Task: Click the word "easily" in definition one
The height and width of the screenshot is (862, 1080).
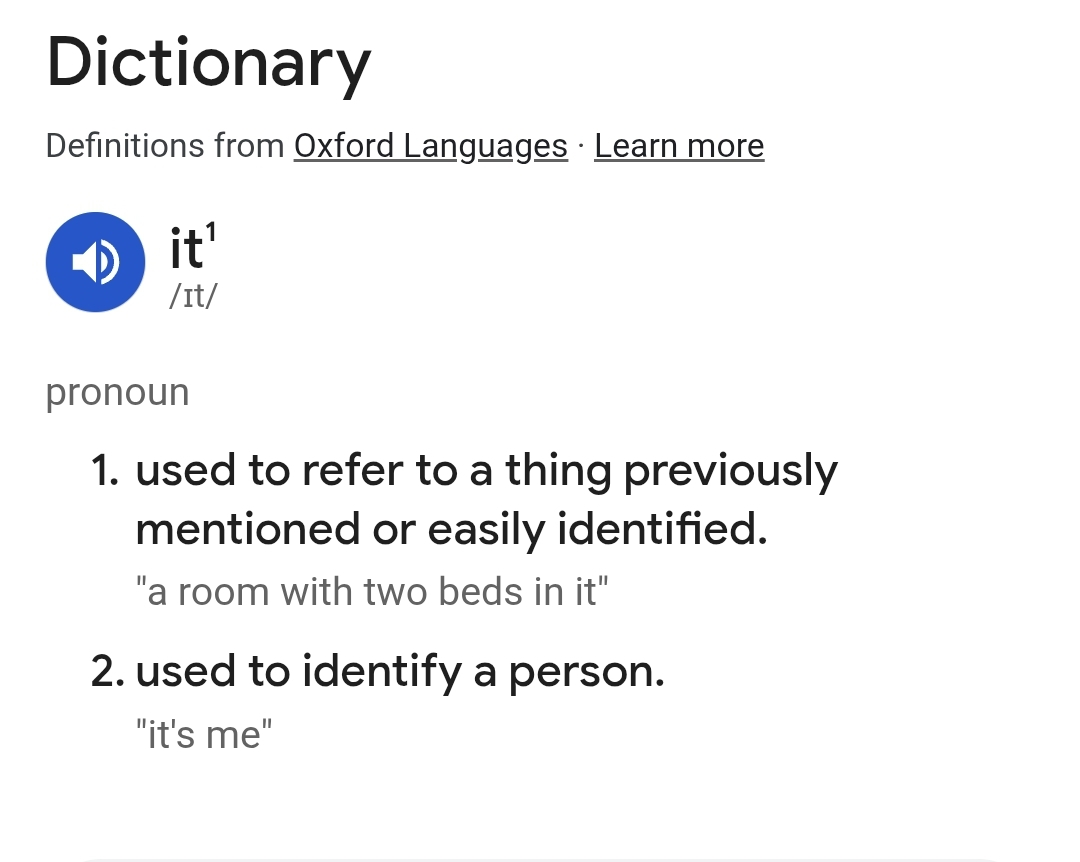Action: [x=486, y=529]
